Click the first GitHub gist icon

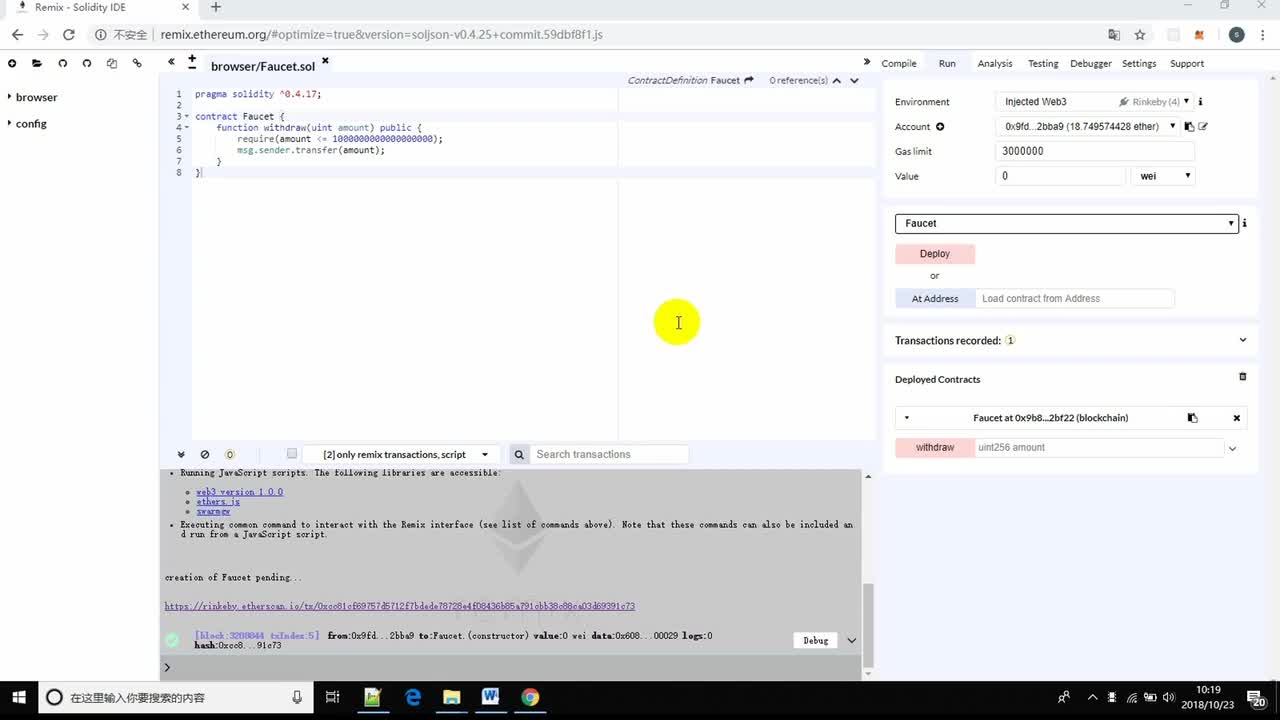(62, 63)
